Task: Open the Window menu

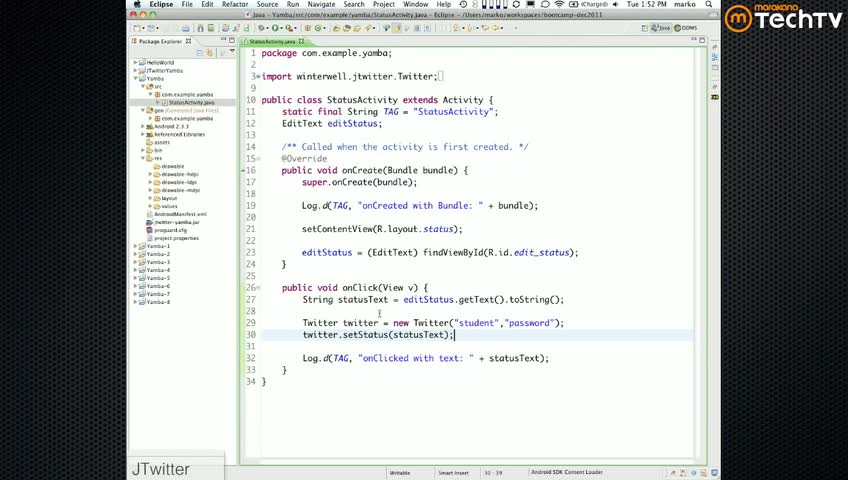Action: click(x=415, y=4)
